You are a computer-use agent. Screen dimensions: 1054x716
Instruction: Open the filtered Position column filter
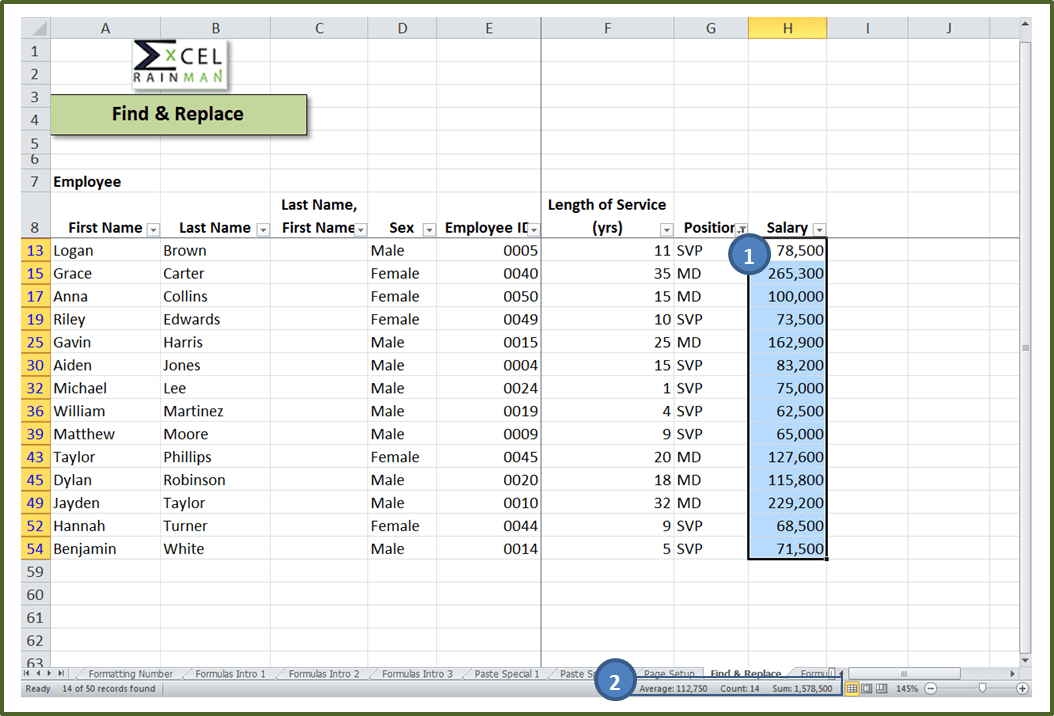click(x=741, y=229)
